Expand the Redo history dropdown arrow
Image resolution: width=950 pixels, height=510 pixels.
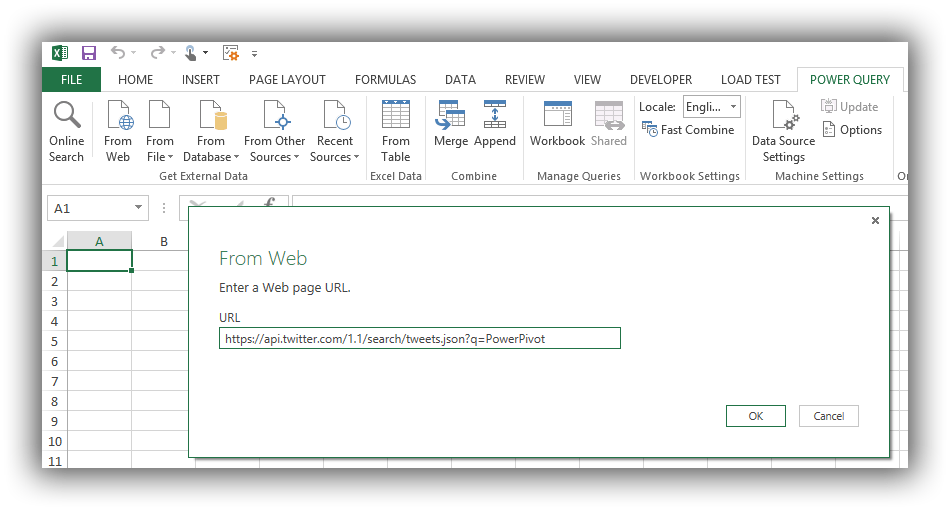(x=173, y=53)
